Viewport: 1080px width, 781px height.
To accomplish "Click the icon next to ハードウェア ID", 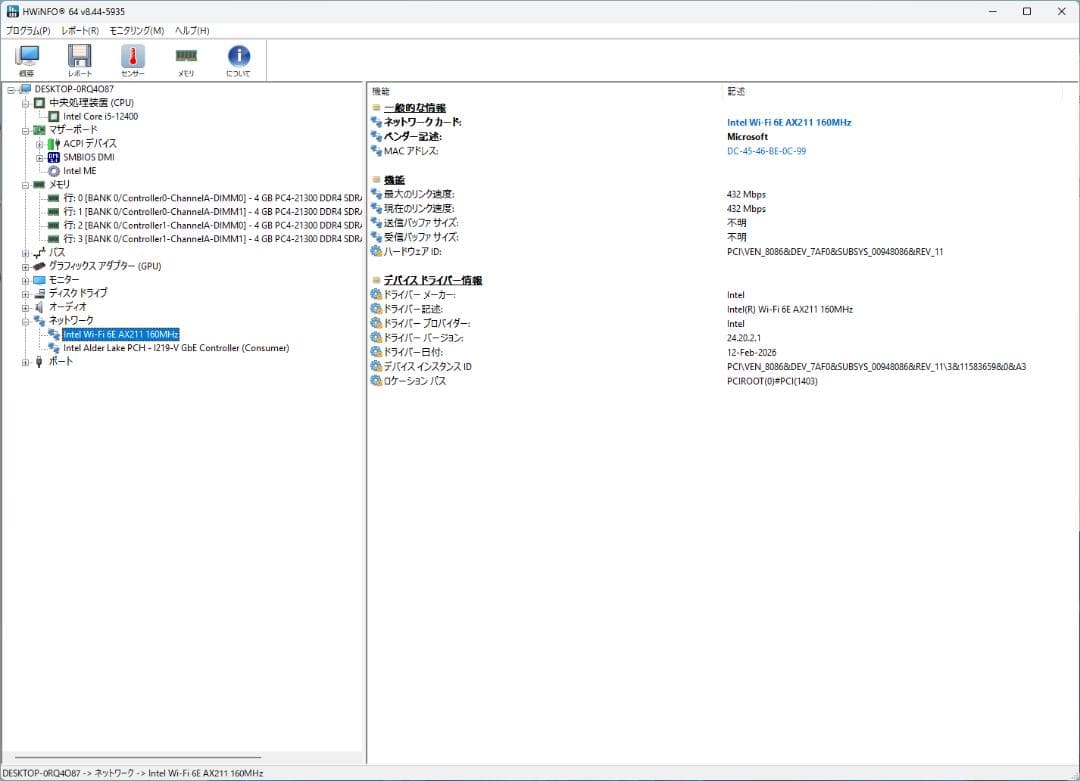I will (x=376, y=251).
